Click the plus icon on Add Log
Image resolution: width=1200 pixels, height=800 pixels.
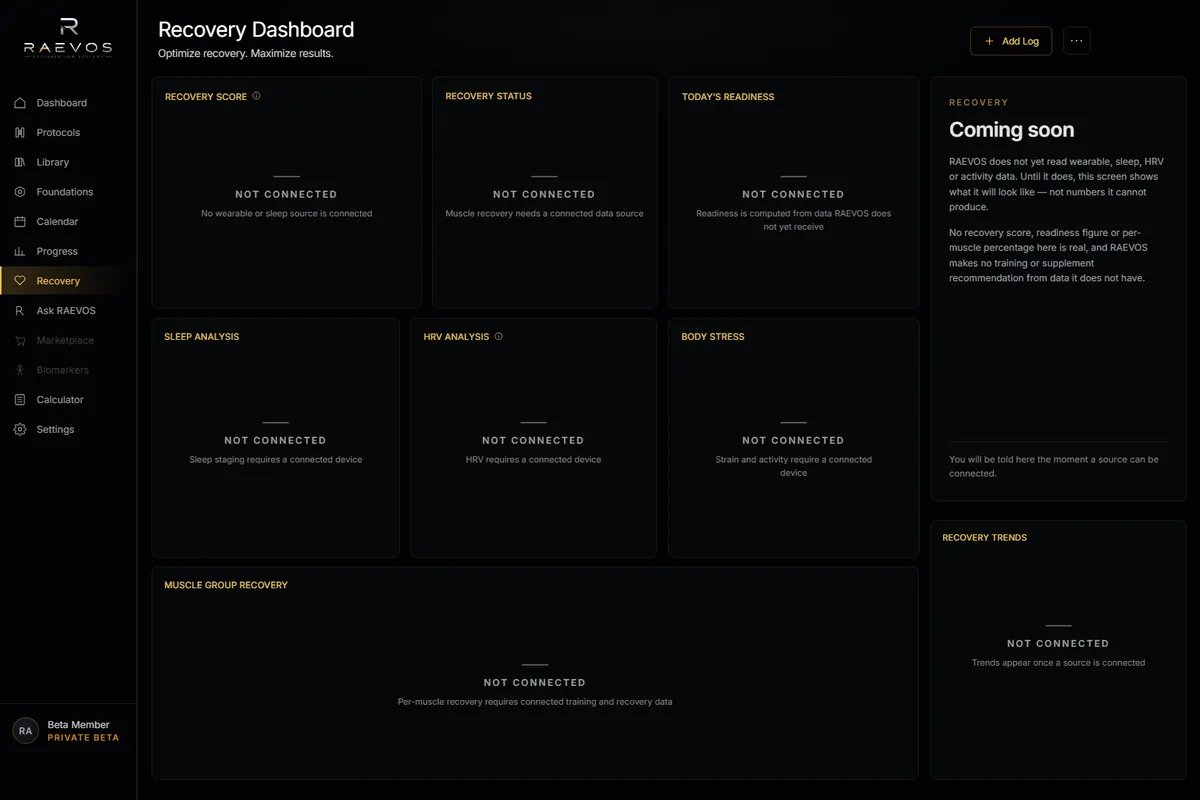coord(989,41)
